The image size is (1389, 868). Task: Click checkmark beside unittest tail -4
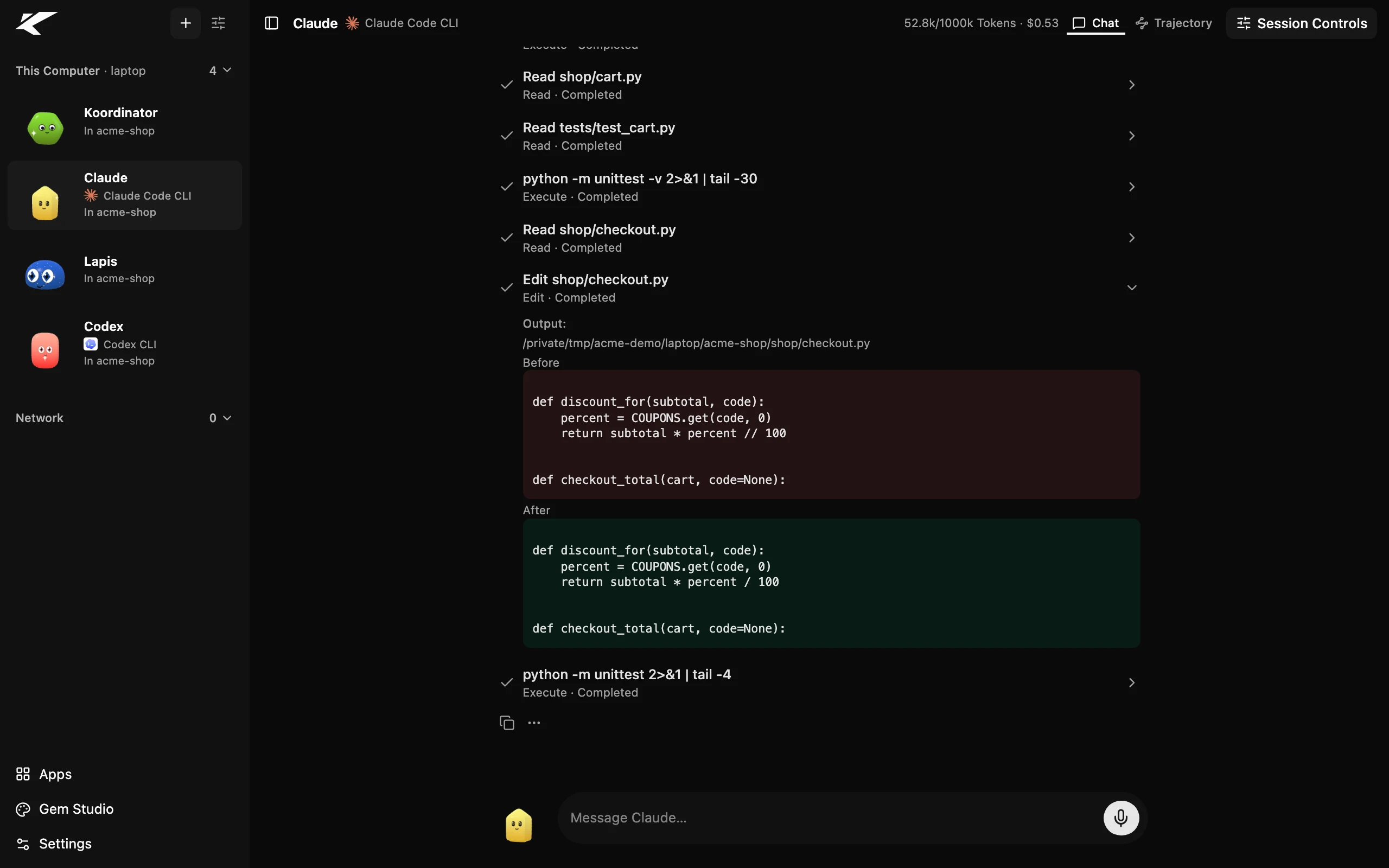pyautogui.click(x=507, y=682)
